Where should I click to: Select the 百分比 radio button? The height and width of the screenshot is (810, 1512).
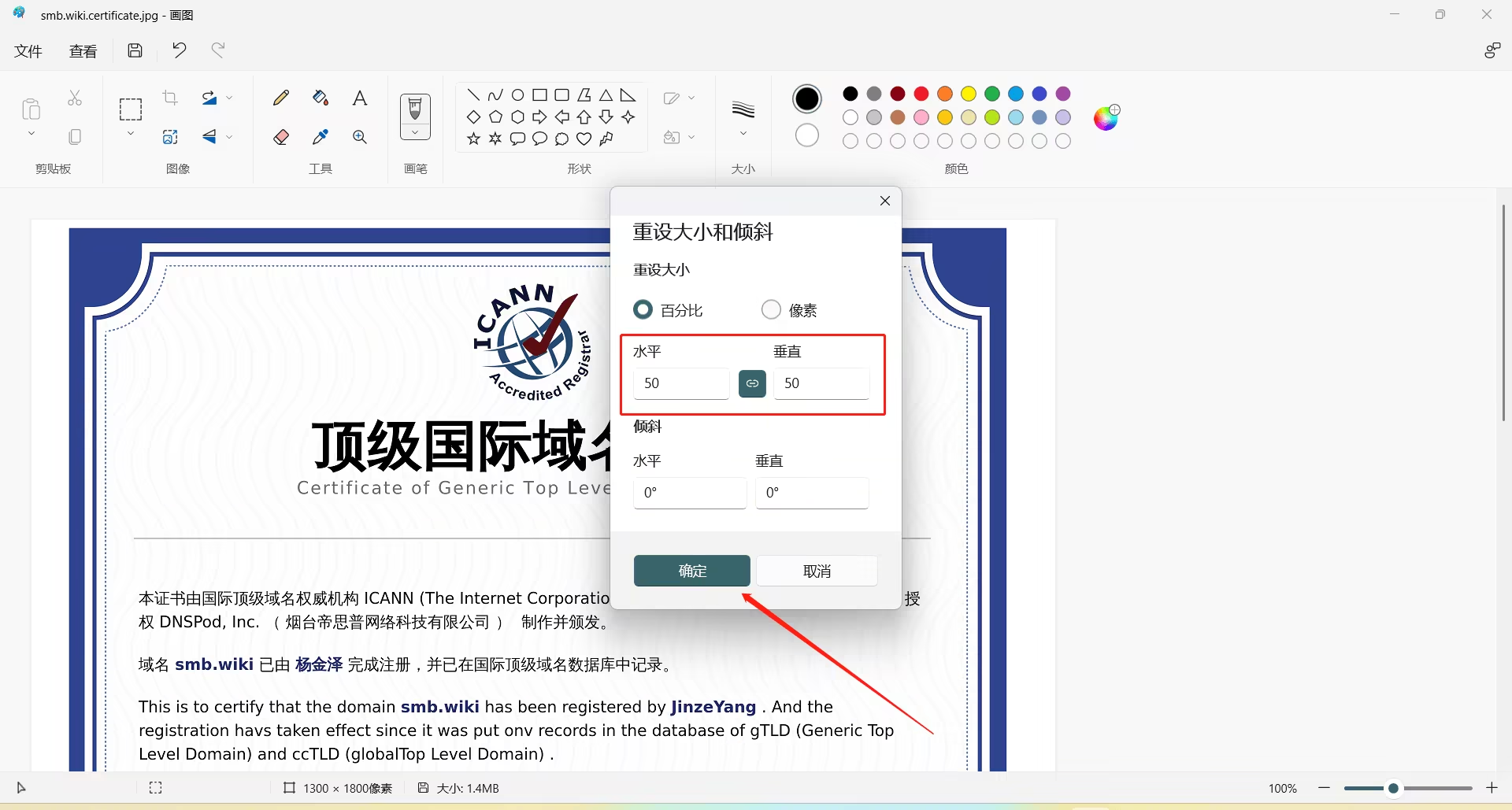click(643, 309)
